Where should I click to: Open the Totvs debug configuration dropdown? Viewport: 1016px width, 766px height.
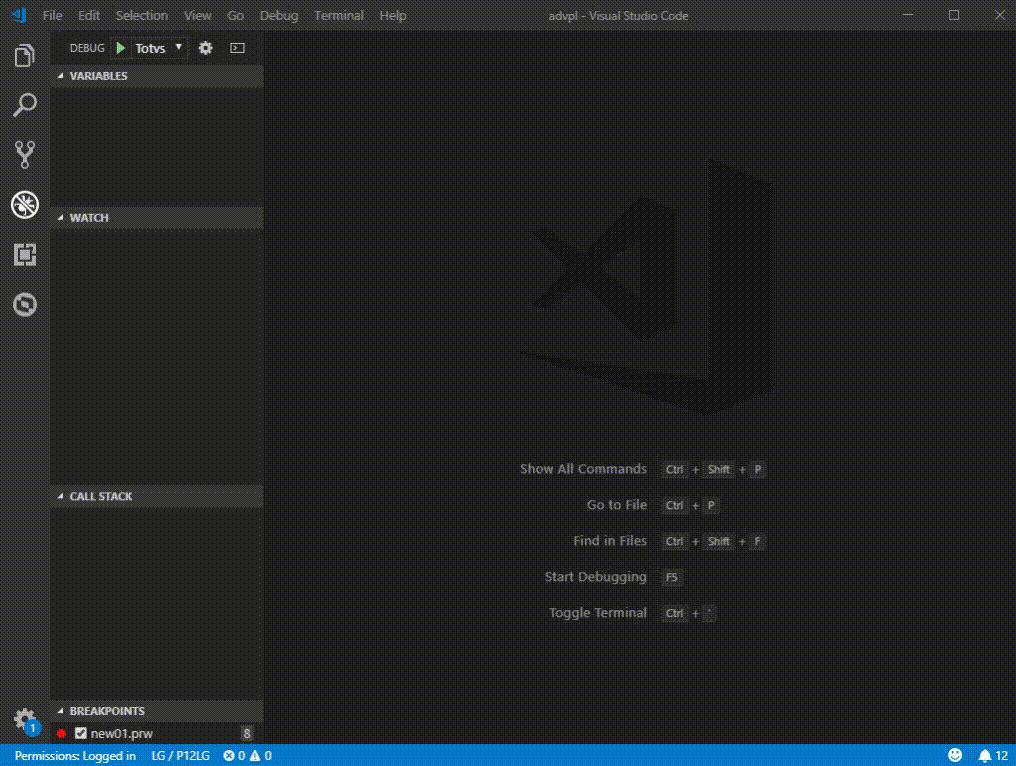159,48
